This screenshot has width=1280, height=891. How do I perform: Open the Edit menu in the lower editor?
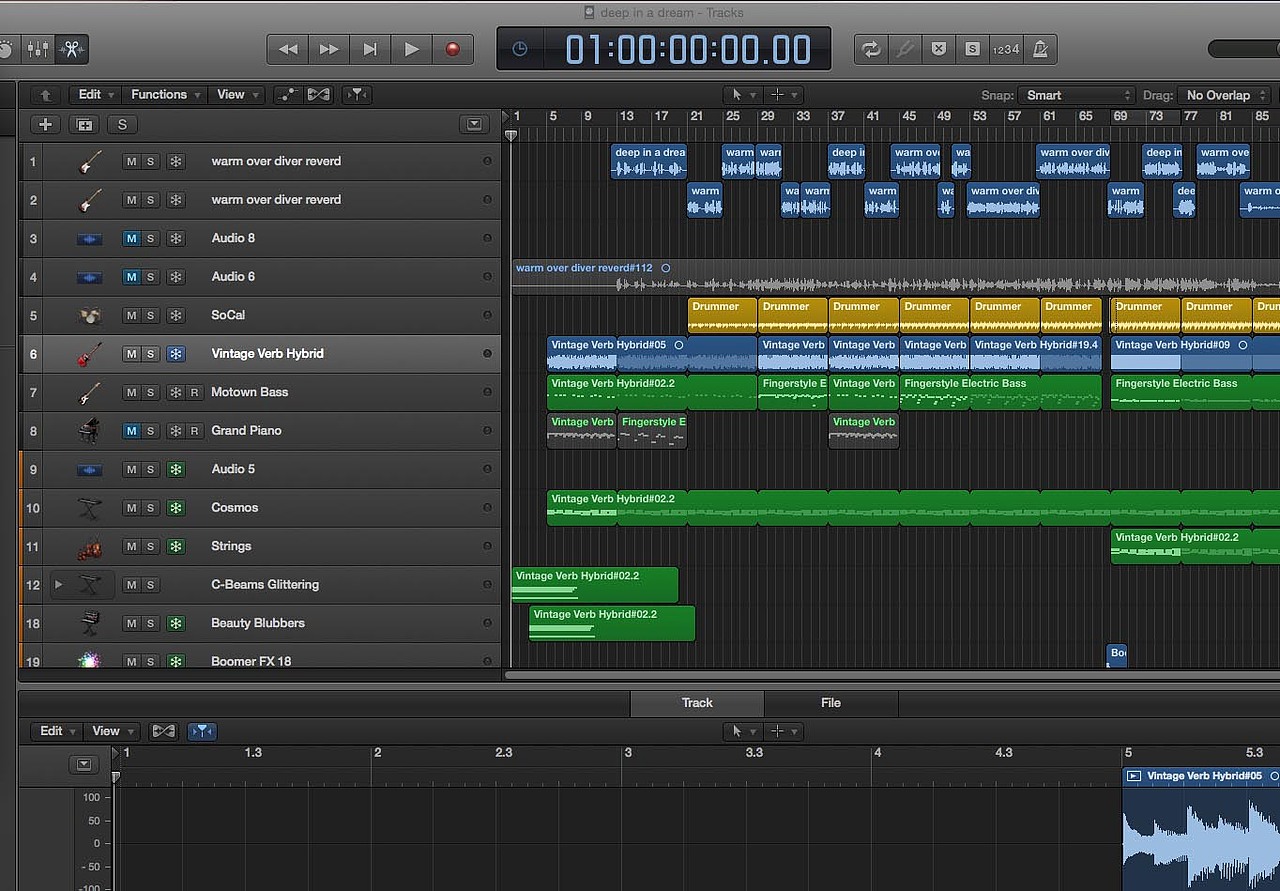pos(56,731)
